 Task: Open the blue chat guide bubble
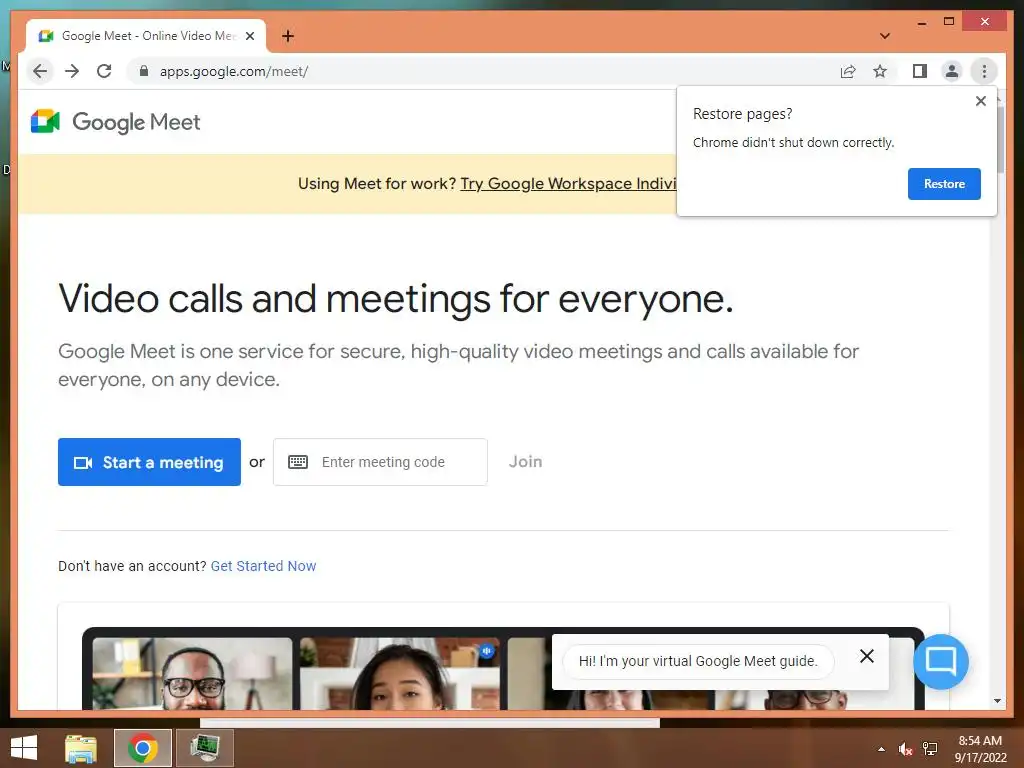(x=940, y=662)
